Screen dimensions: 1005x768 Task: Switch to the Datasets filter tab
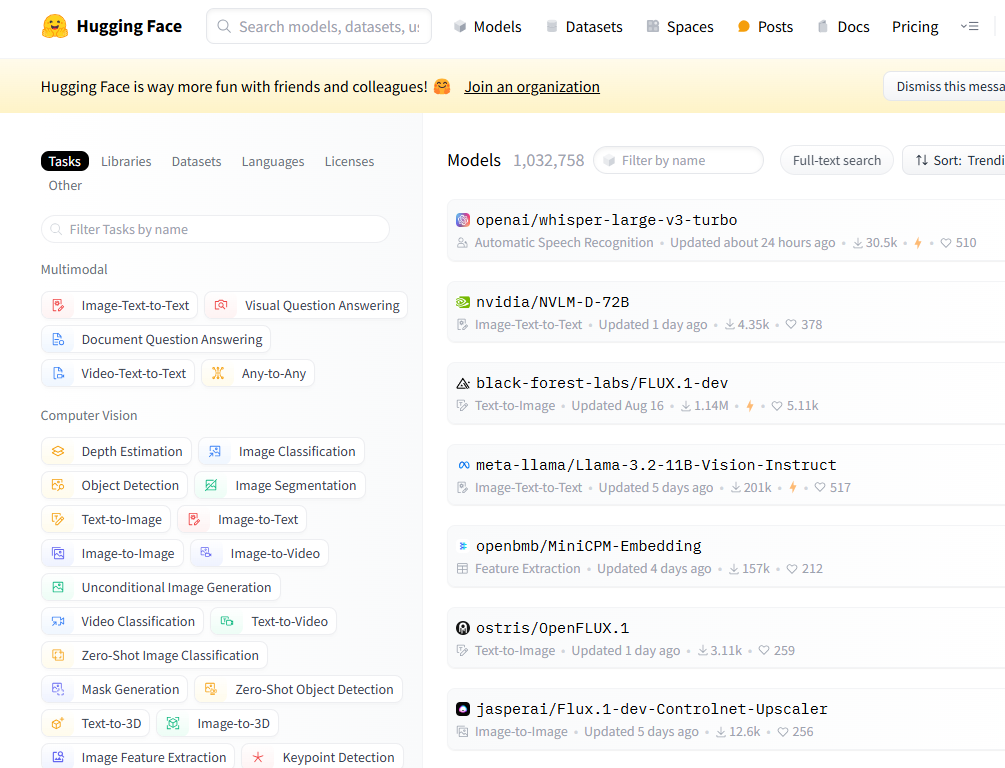196,162
